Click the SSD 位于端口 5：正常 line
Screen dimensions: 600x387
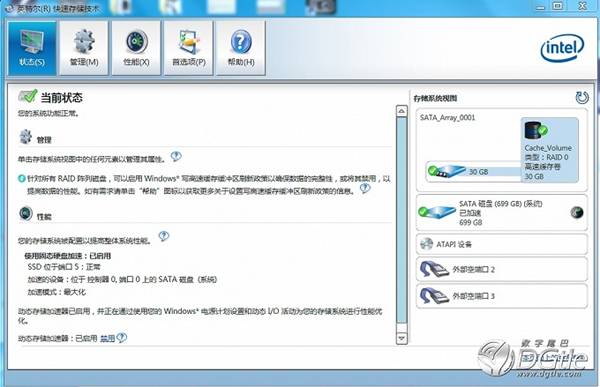coord(64,267)
